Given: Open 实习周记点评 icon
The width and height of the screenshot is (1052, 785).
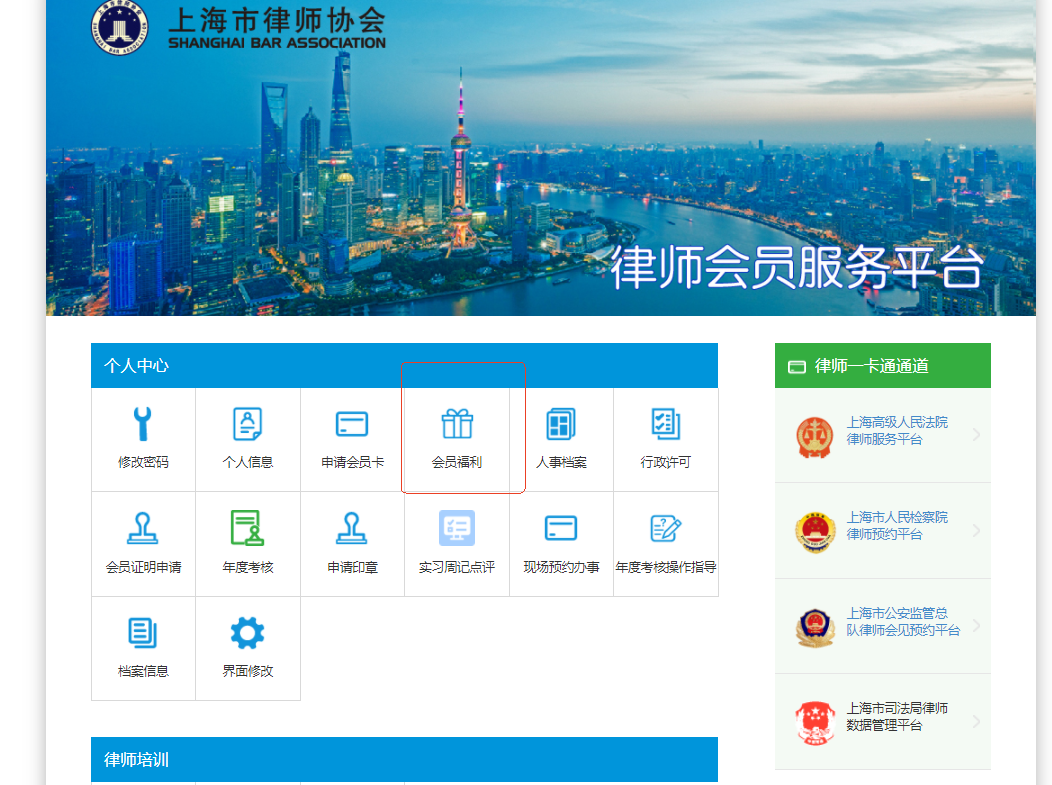Looking at the screenshot, I should click(457, 528).
